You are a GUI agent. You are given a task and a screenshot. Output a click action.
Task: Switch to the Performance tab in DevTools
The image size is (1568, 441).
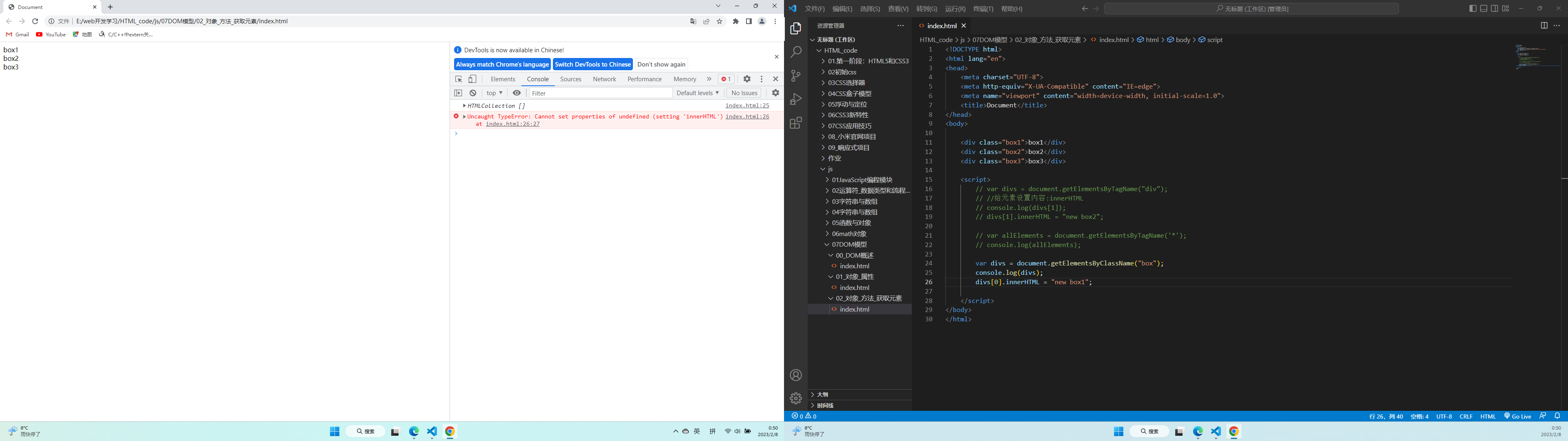(x=644, y=79)
